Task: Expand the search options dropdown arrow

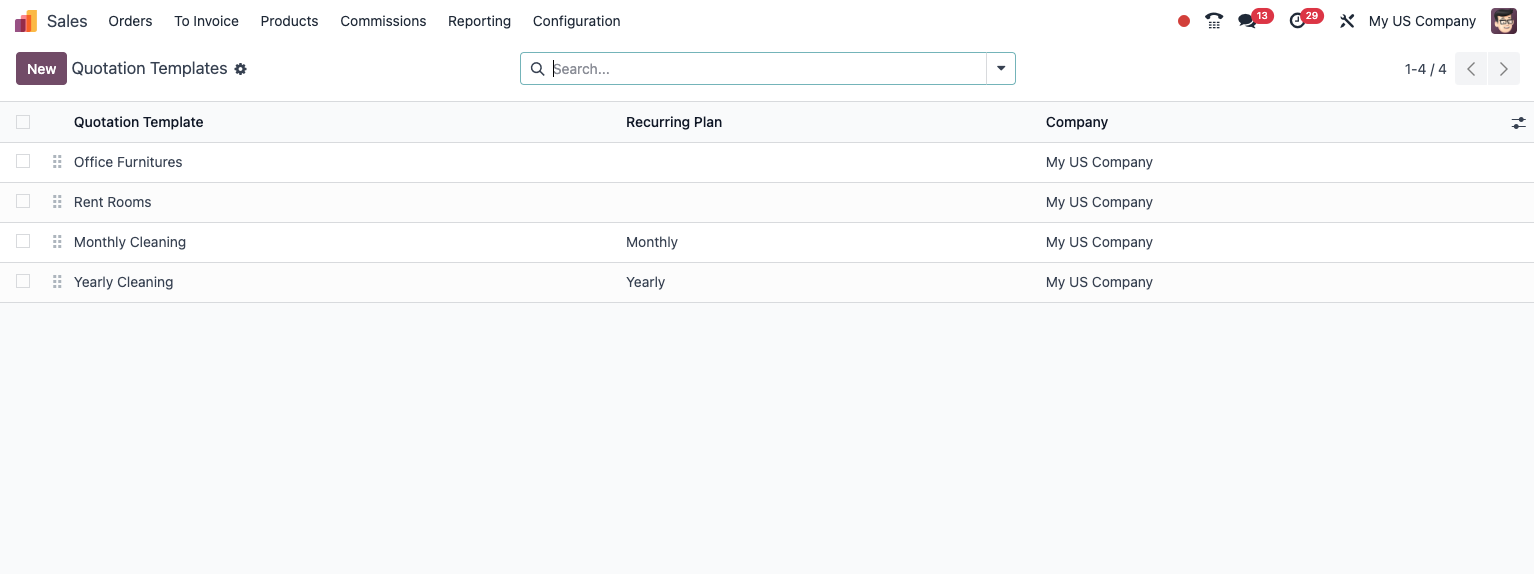Action: point(1001,69)
